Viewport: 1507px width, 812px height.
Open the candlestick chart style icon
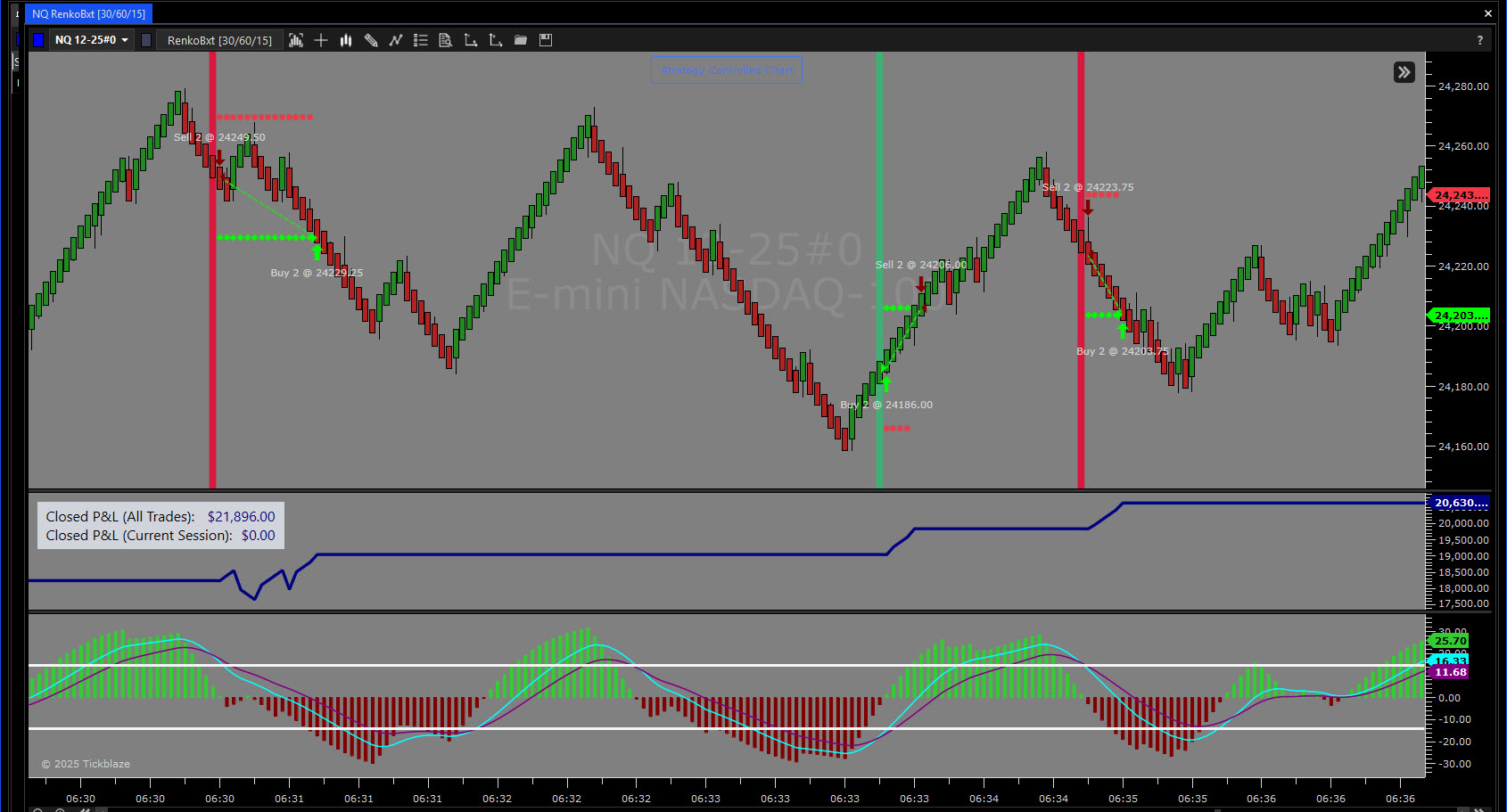[346, 40]
